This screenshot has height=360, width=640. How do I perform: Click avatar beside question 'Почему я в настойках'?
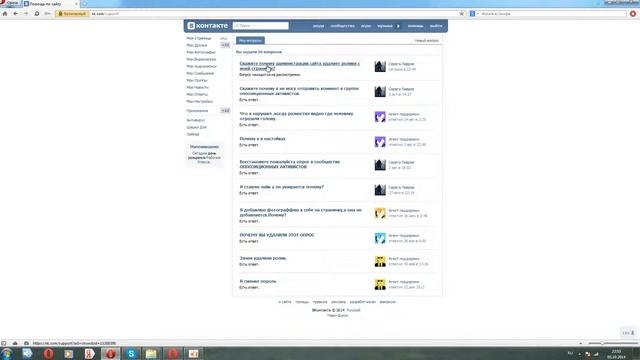coord(380,142)
